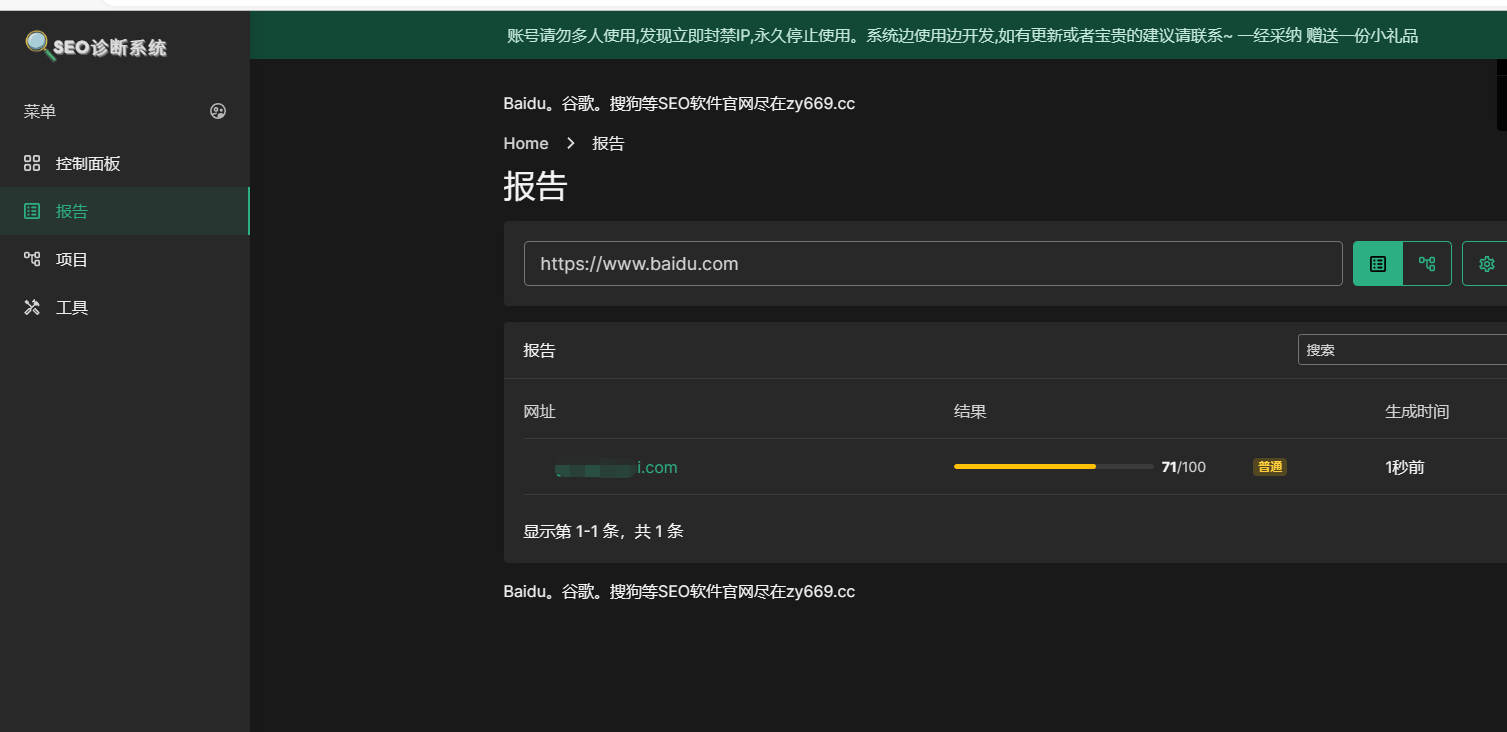Click the yellow 普通 rating badge
Image resolution: width=1507 pixels, height=732 pixels.
(x=1269, y=467)
